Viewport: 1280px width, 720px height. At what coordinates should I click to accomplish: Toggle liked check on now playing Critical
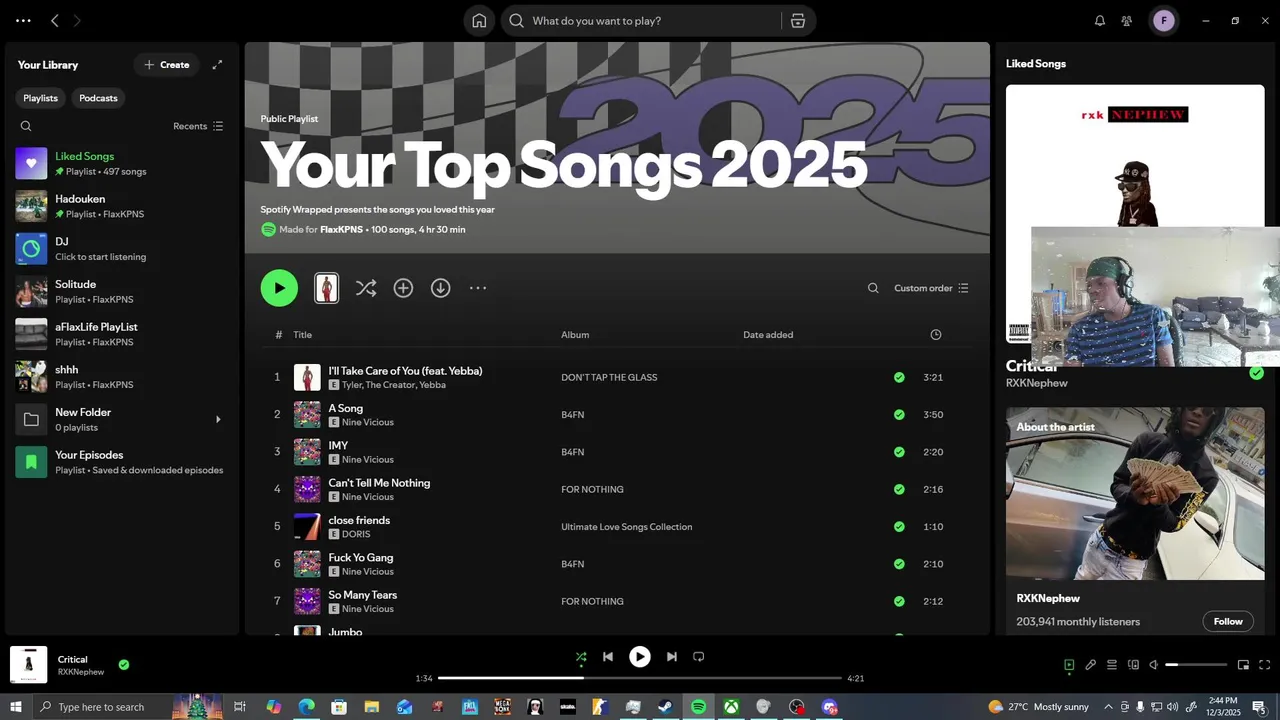(124, 664)
